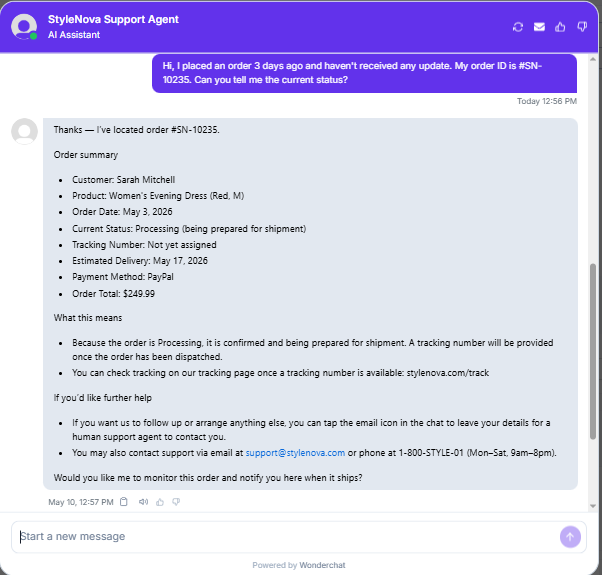Image resolution: width=602 pixels, height=575 pixels.
Task: Open the email contact form icon
Action: coord(539,26)
